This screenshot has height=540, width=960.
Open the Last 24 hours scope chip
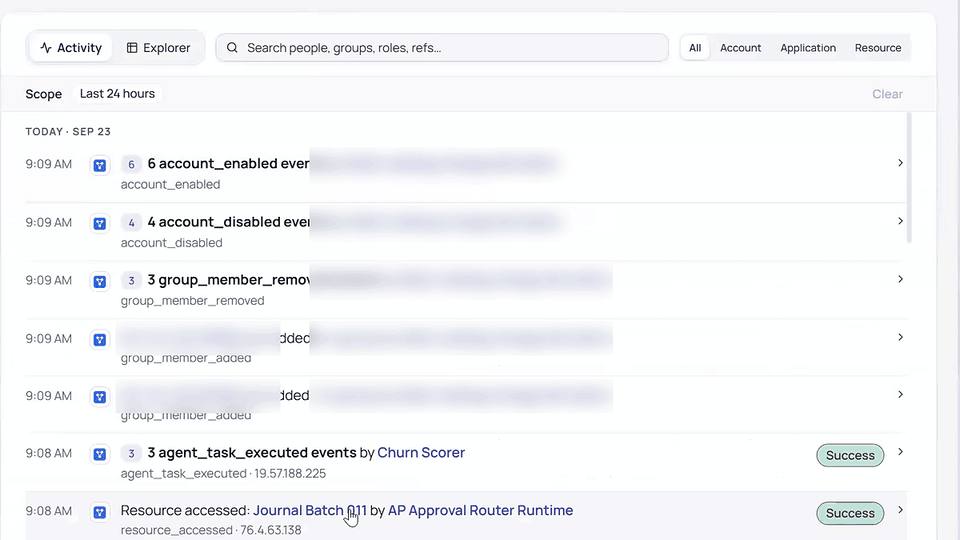[118, 94]
